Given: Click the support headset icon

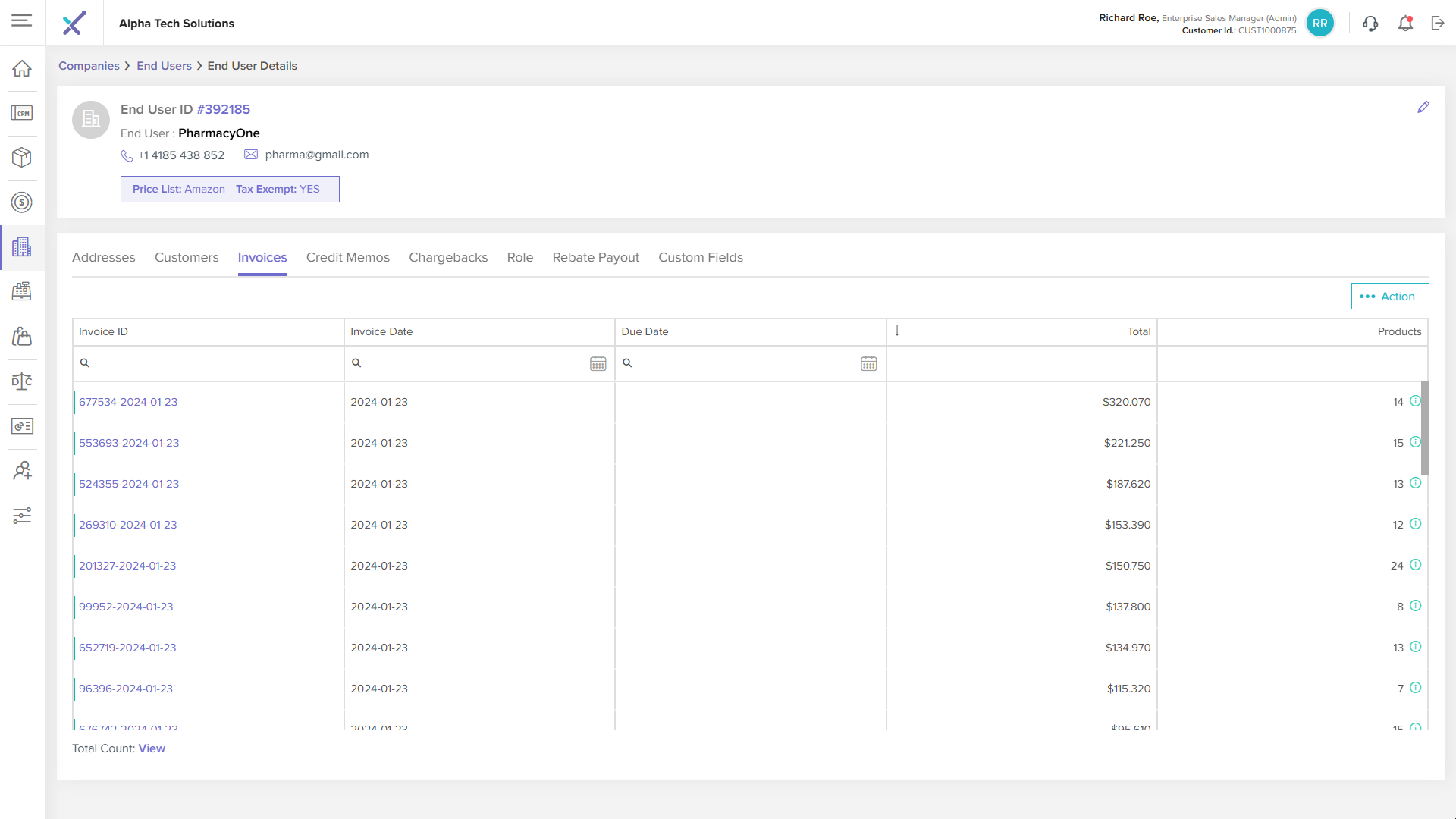Looking at the screenshot, I should (1370, 24).
